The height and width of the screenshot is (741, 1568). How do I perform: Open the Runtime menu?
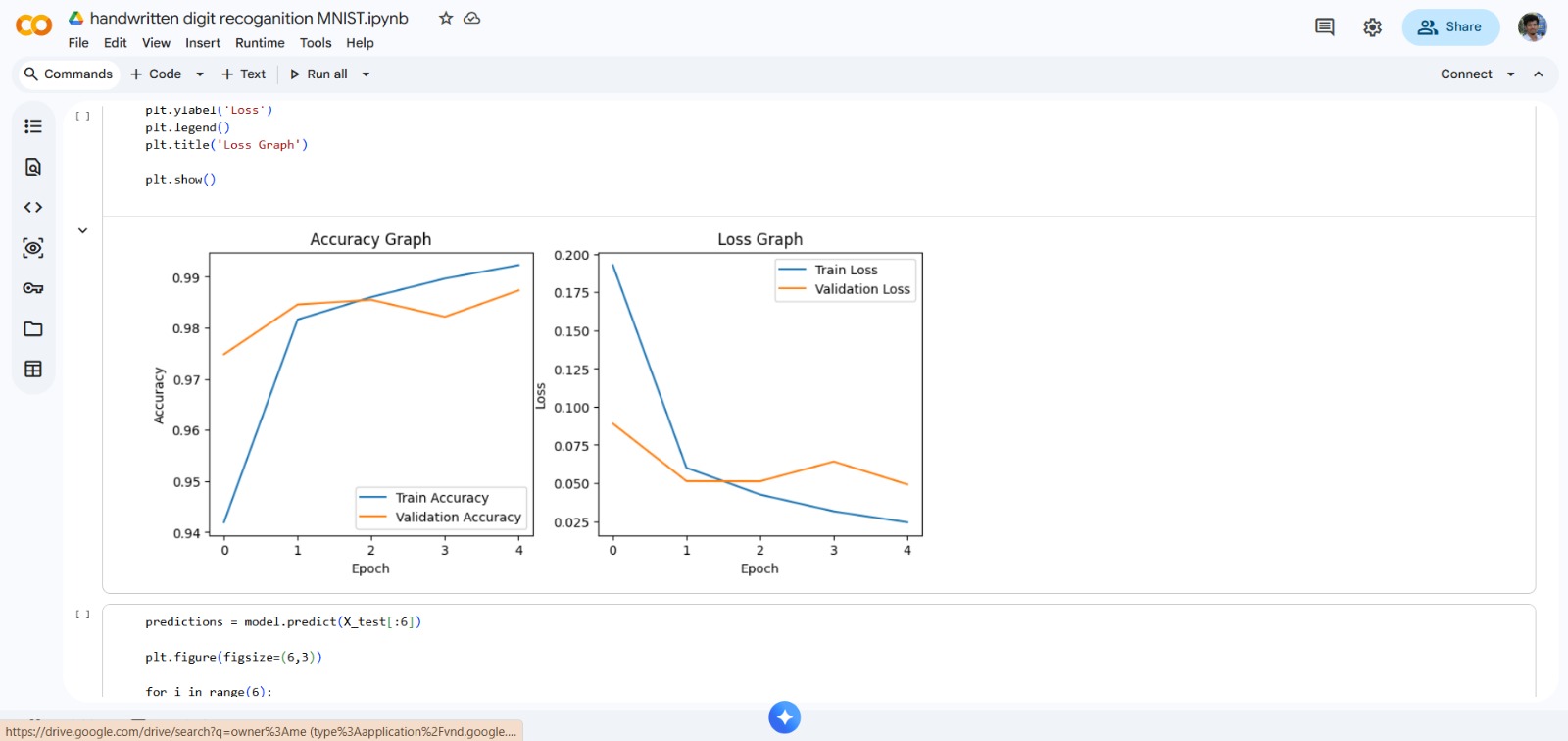[260, 43]
